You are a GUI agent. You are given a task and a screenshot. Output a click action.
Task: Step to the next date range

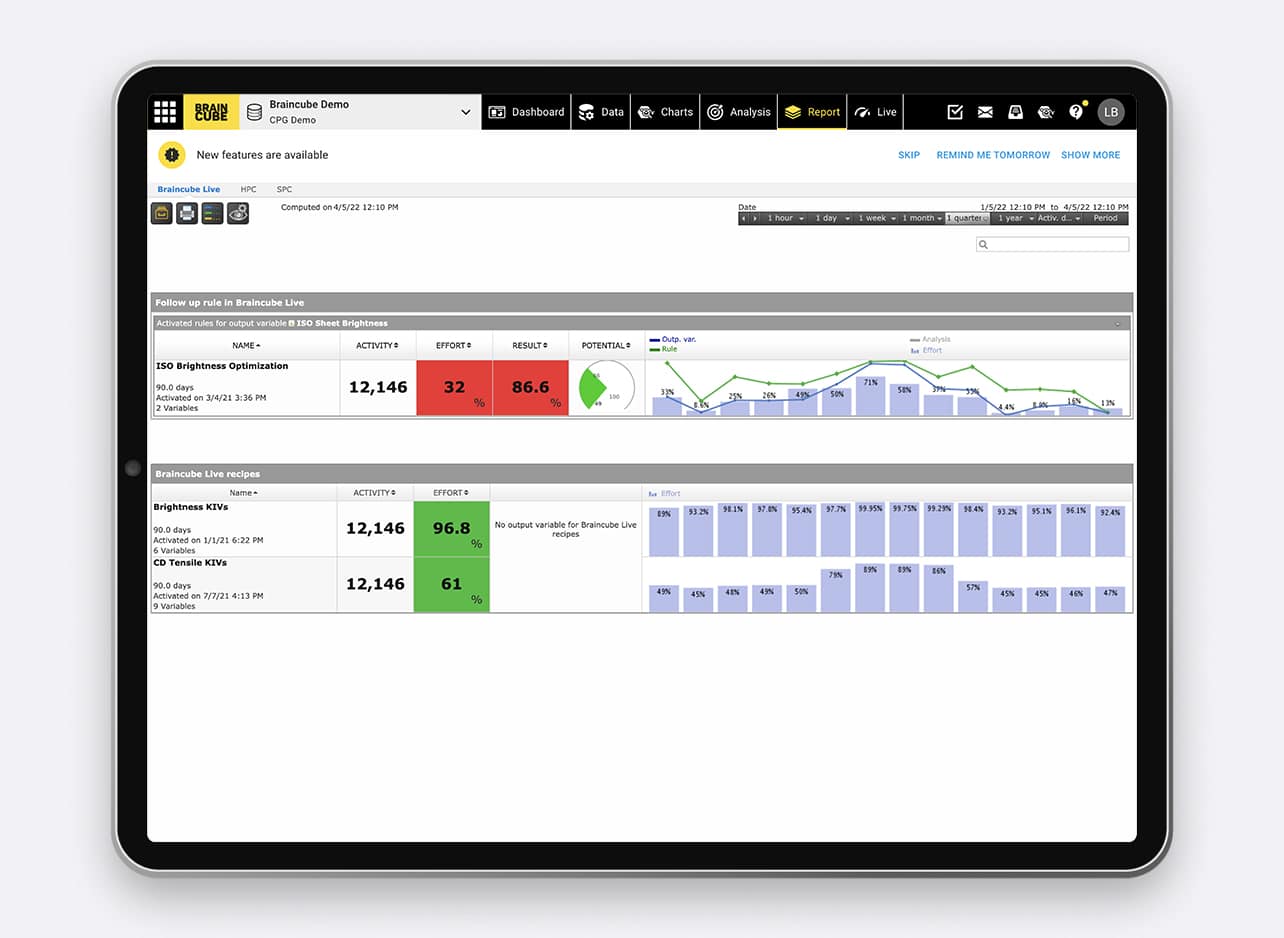click(755, 218)
